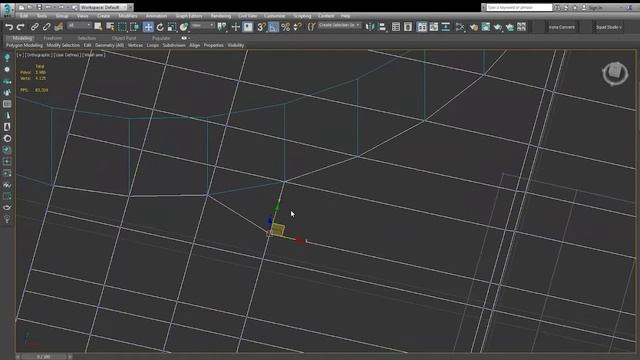The width and height of the screenshot is (640, 360).
Task: Activate the Select and Rotate tool
Action: (160, 27)
